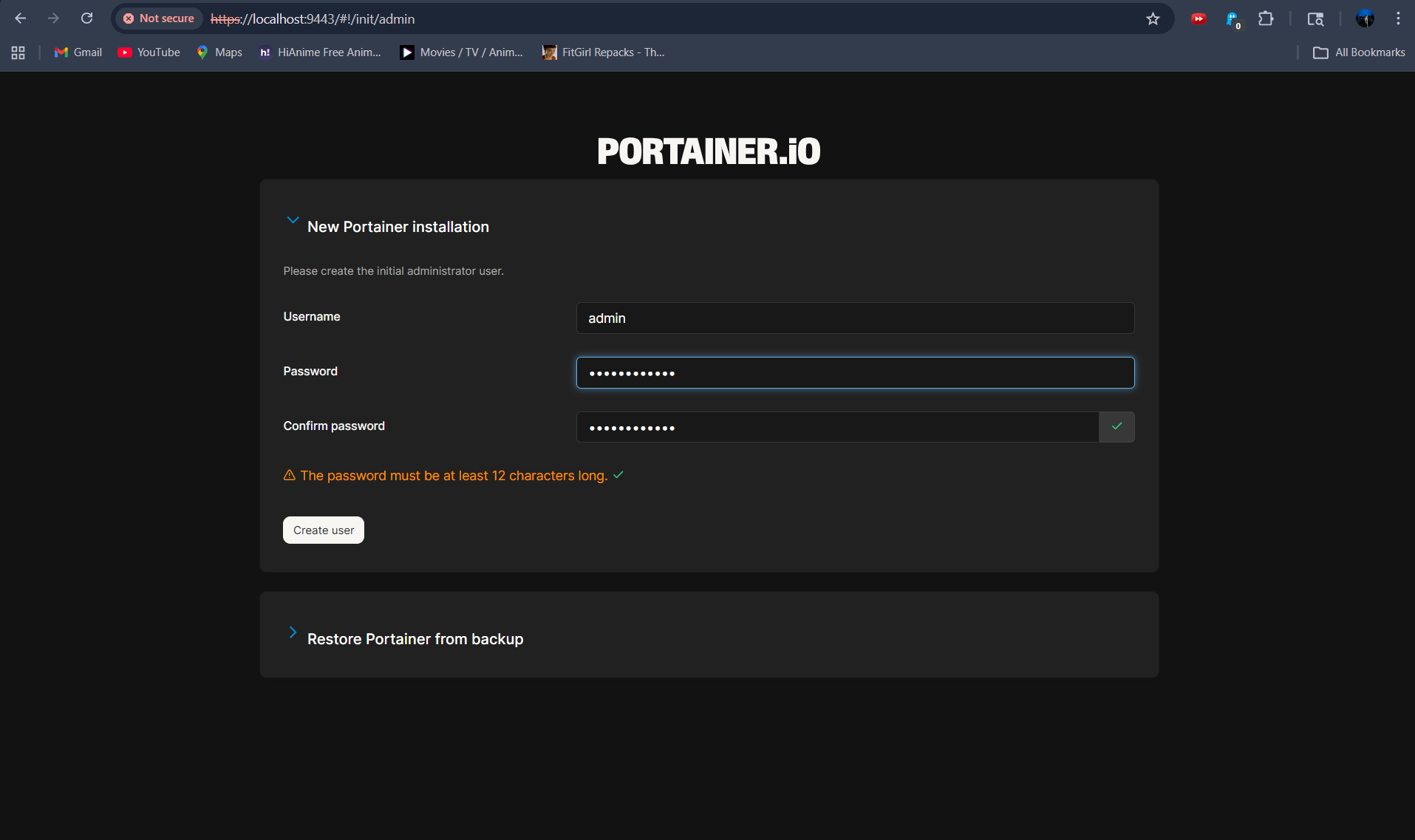Click the green checkmark beside Confirm password
Viewport: 1415px width, 840px height.
pyautogui.click(x=1116, y=426)
